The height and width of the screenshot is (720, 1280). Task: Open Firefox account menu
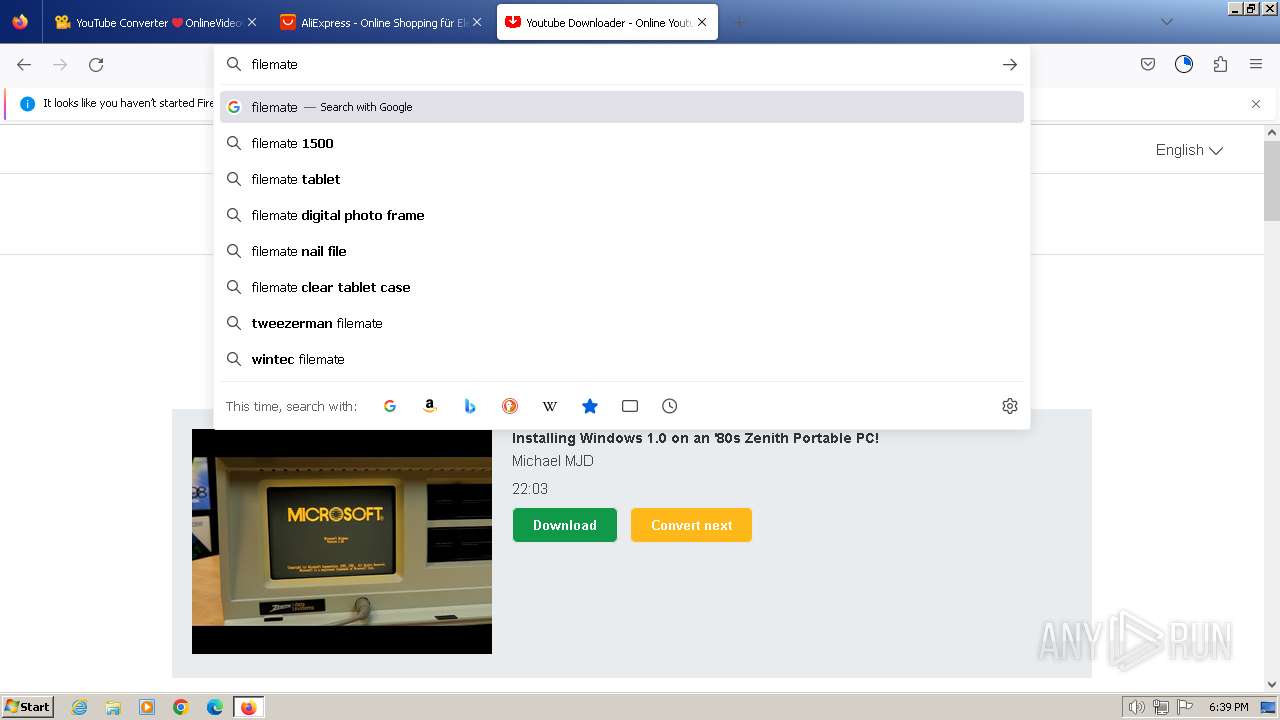tap(1184, 64)
